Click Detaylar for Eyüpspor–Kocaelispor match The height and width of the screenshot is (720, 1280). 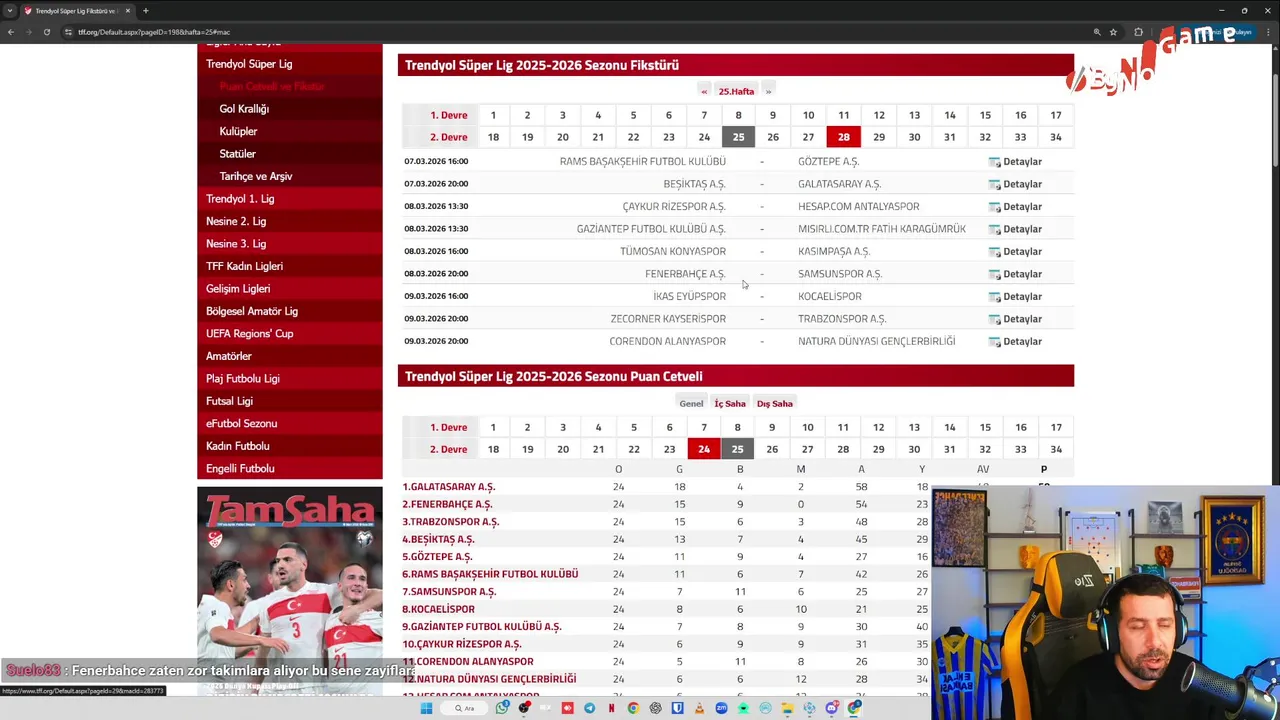pyautogui.click(x=1022, y=297)
